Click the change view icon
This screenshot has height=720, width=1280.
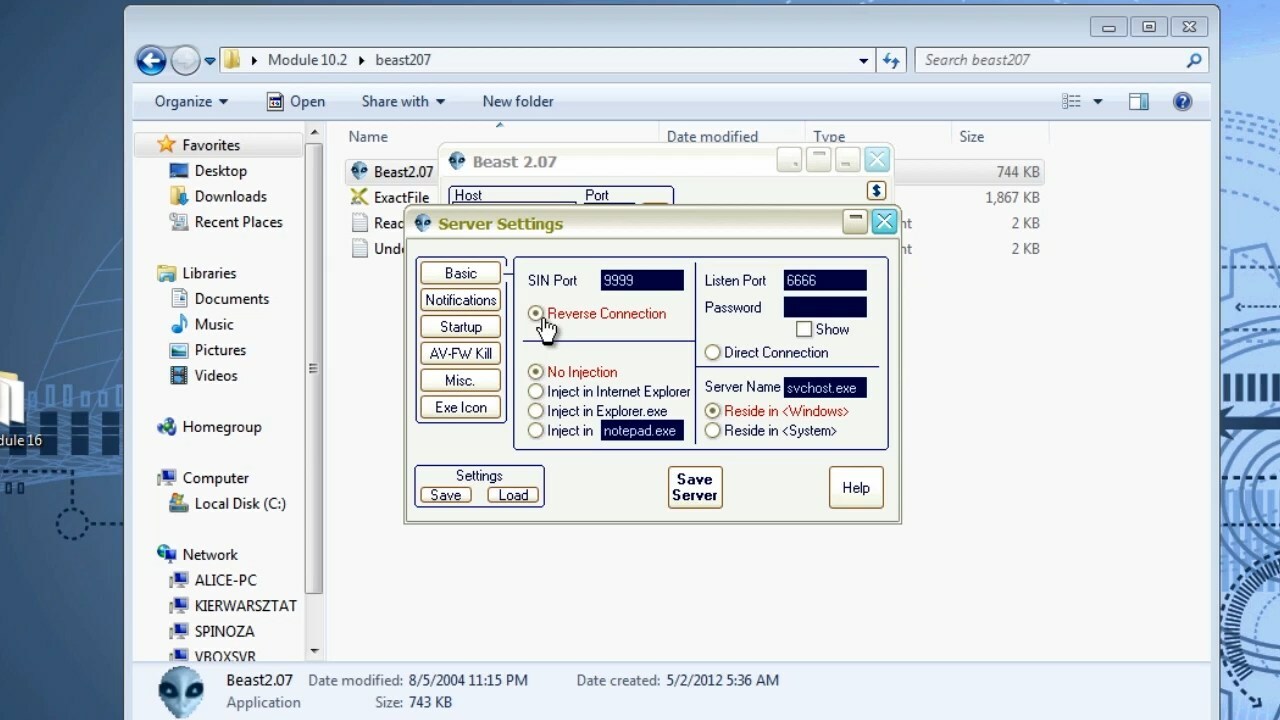click(1072, 101)
